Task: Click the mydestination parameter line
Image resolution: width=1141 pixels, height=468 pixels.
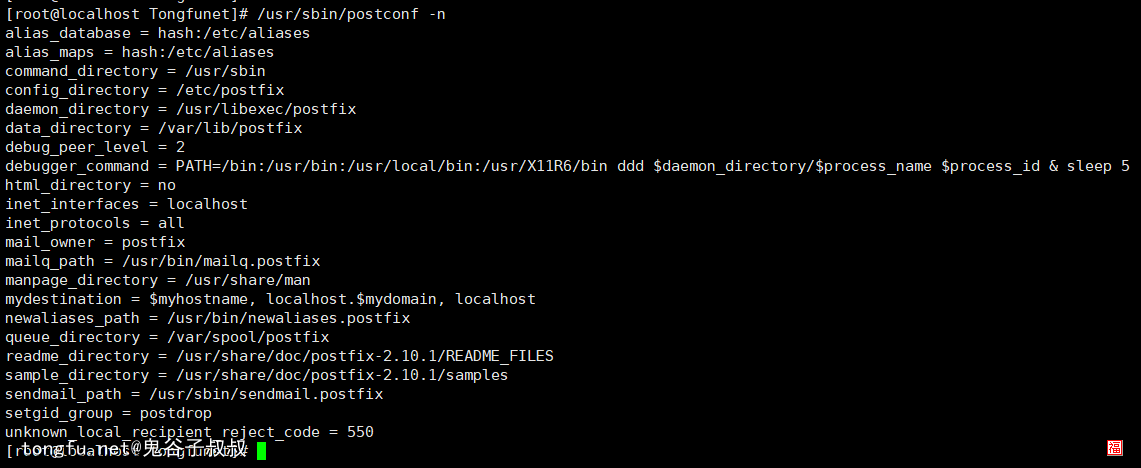Action: pos(271,298)
